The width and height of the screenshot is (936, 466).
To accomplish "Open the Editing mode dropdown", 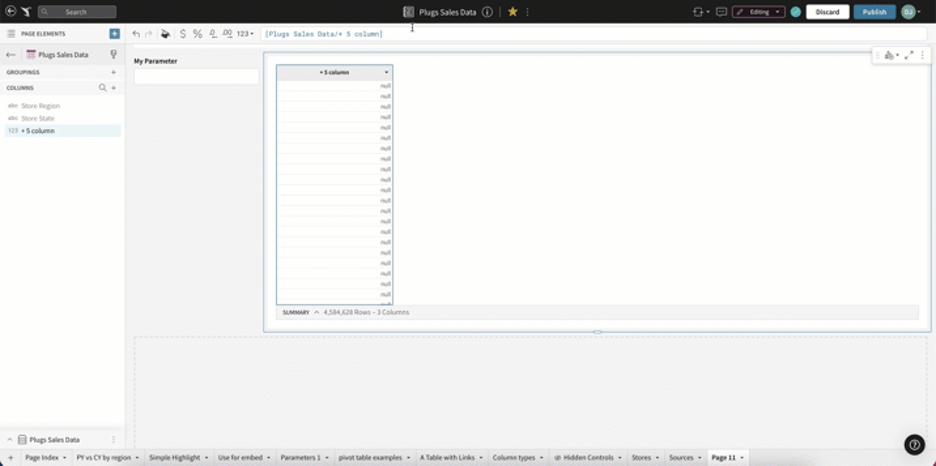I will (758, 12).
